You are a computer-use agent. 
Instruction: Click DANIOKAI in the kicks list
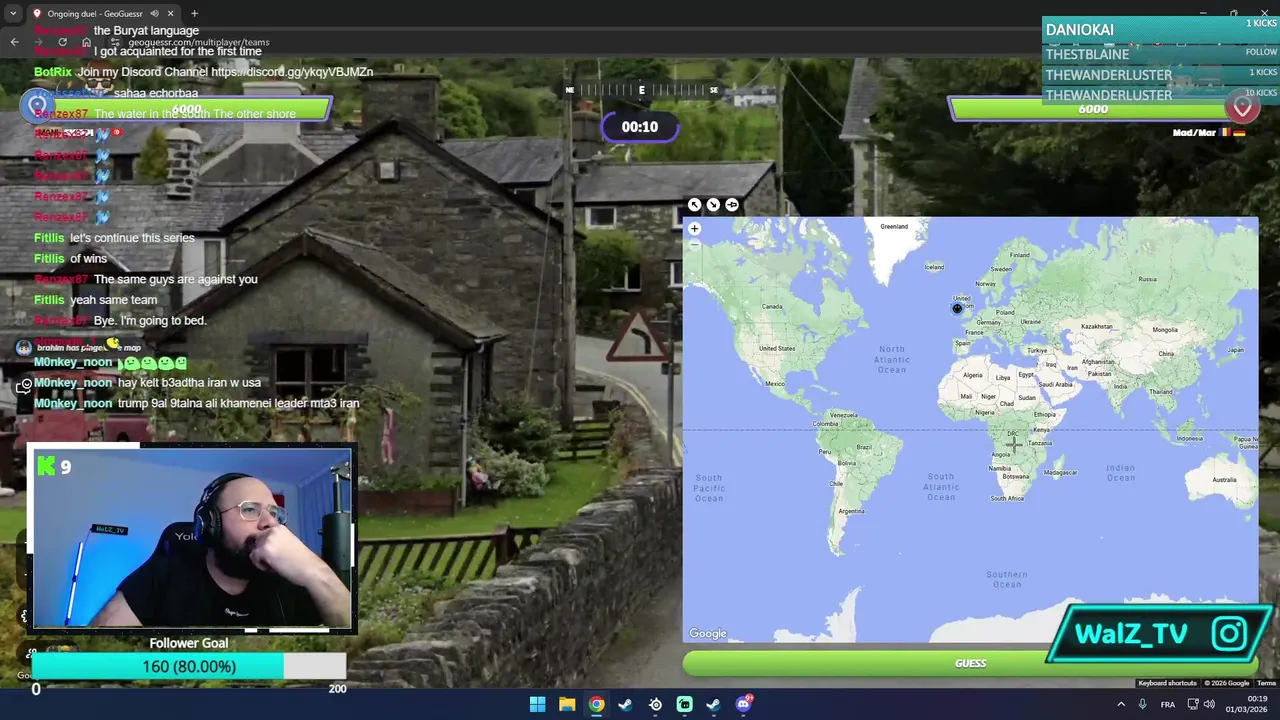click(1079, 30)
